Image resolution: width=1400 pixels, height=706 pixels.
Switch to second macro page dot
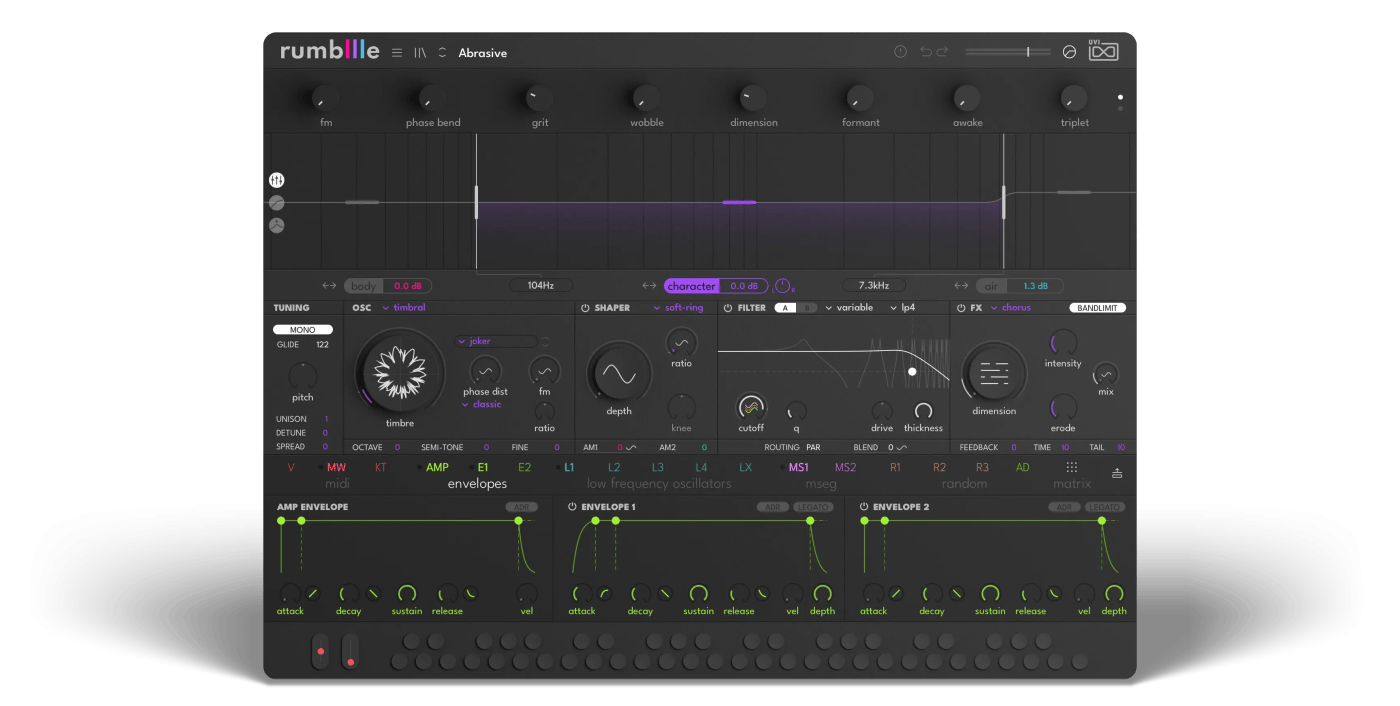1120,107
